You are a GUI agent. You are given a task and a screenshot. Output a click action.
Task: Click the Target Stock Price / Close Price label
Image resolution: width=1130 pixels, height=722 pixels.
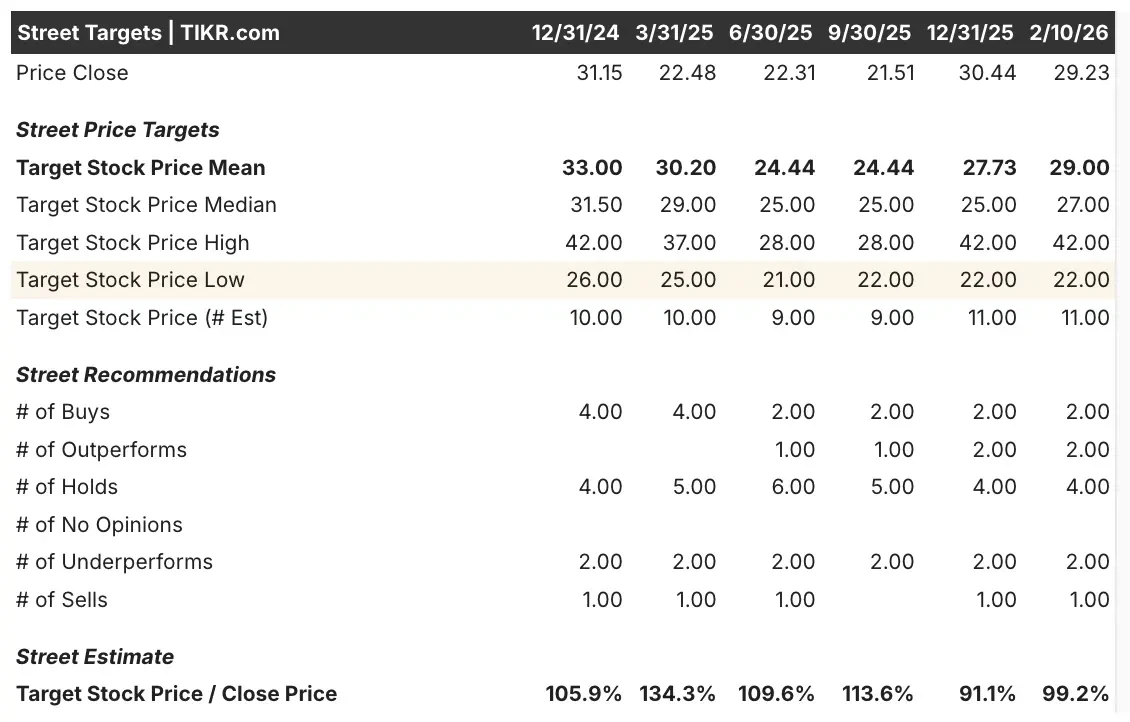pyautogui.click(x=176, y=694)
